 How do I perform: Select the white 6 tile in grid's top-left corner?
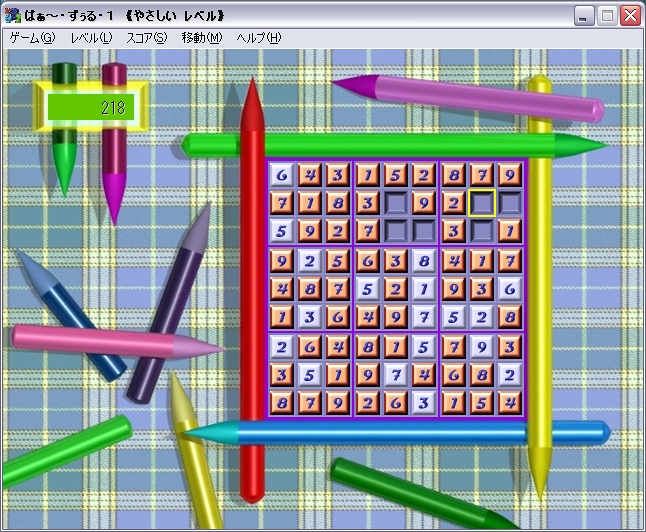(282, 174)
